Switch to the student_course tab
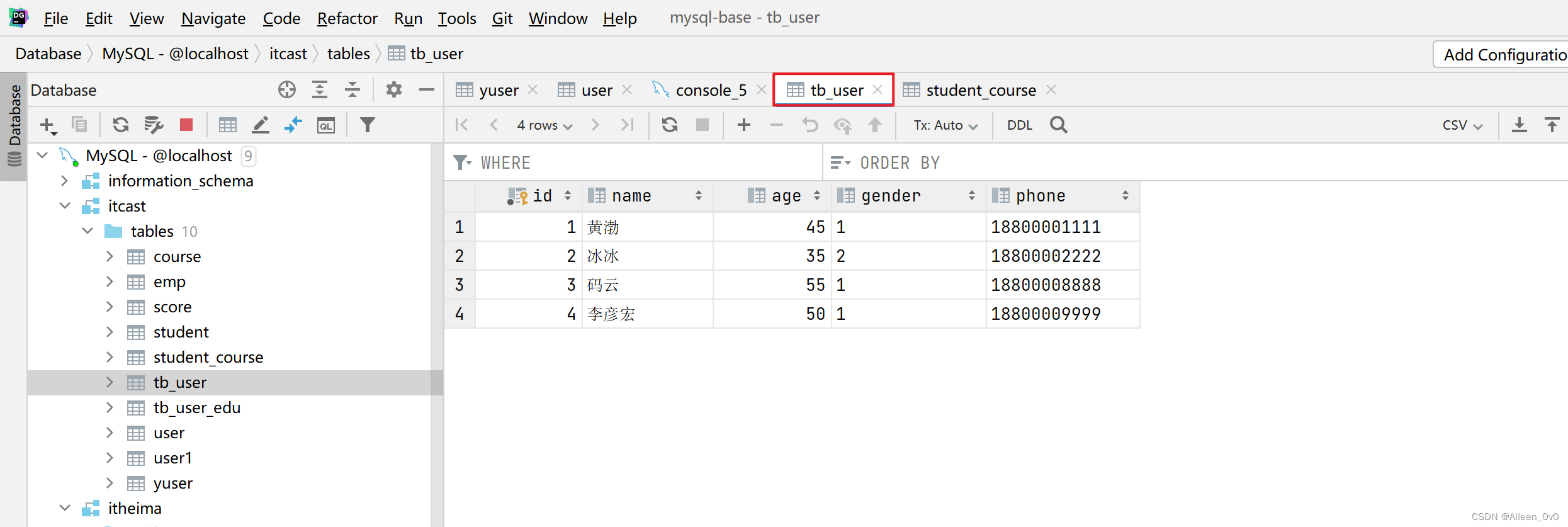 (x=981, y=90)
